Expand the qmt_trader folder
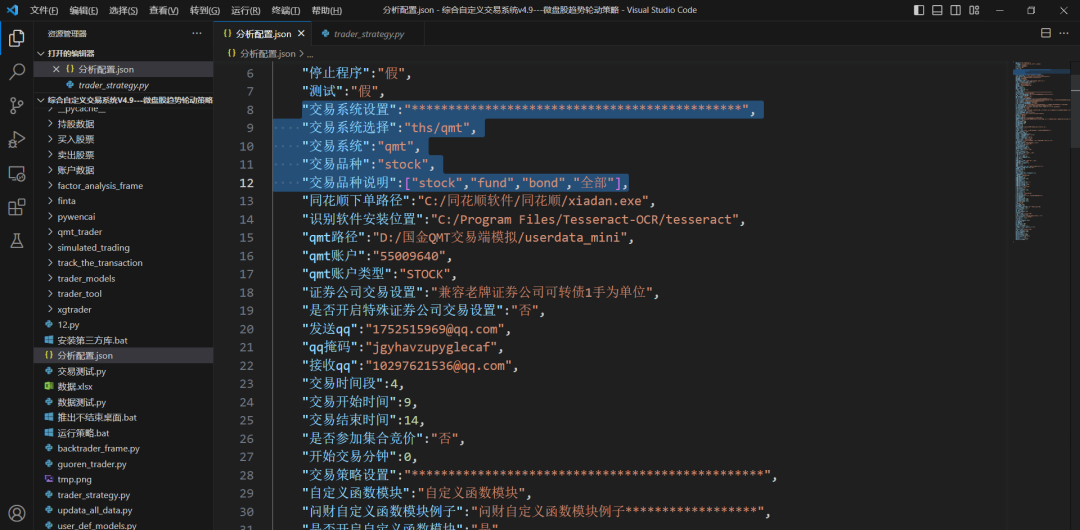Viewport: 1080px width, 530px height. pyautogui.click(x=79, y=232)
